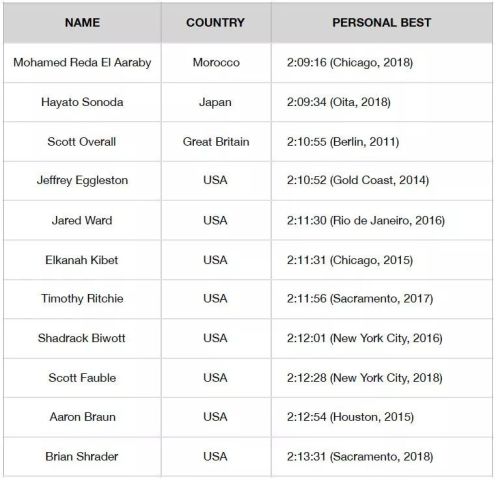496x480 pixels.
Task: Select the Hayato Sonoda name cell
Action: pos(82,102)
